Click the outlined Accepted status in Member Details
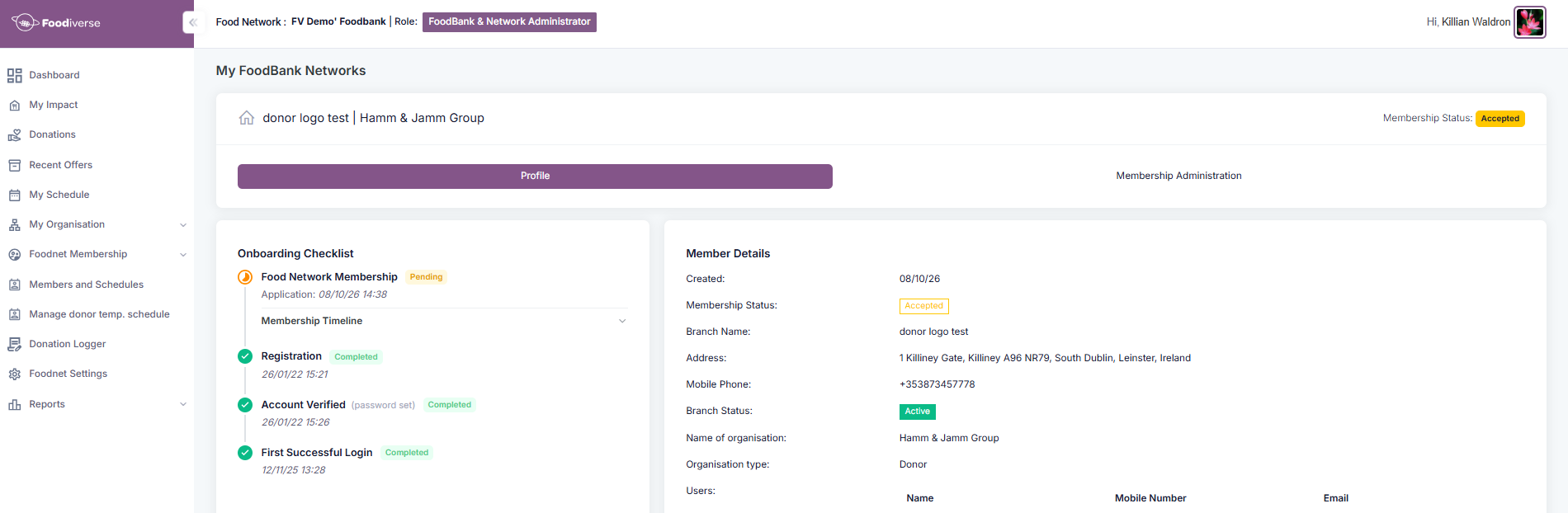Screen dimensions: 1568x513 coord(923,306)
